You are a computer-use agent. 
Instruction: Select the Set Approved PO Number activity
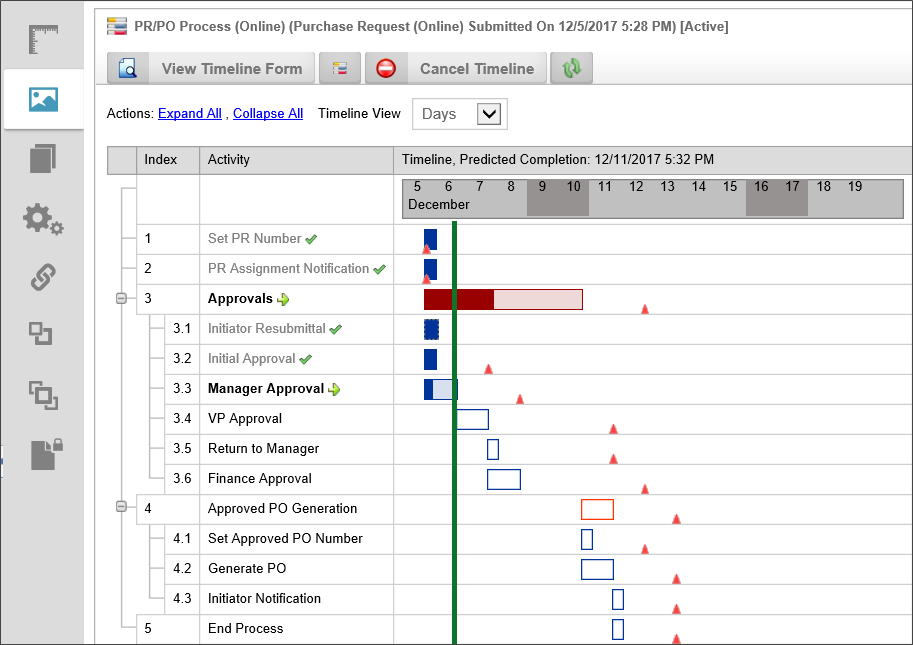pyautogui.click(x=285, y=538)
